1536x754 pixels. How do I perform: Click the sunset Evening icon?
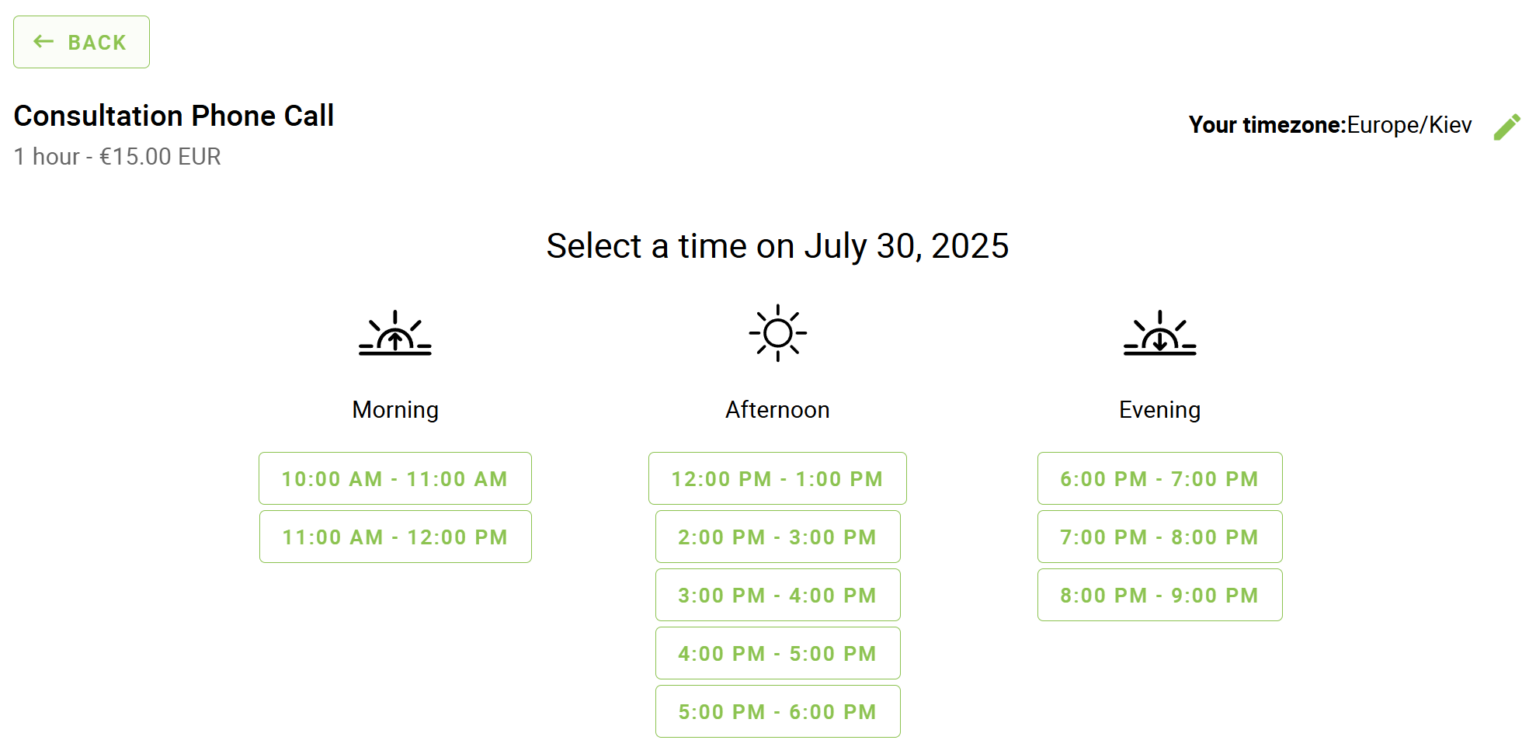click(1159, 333)
